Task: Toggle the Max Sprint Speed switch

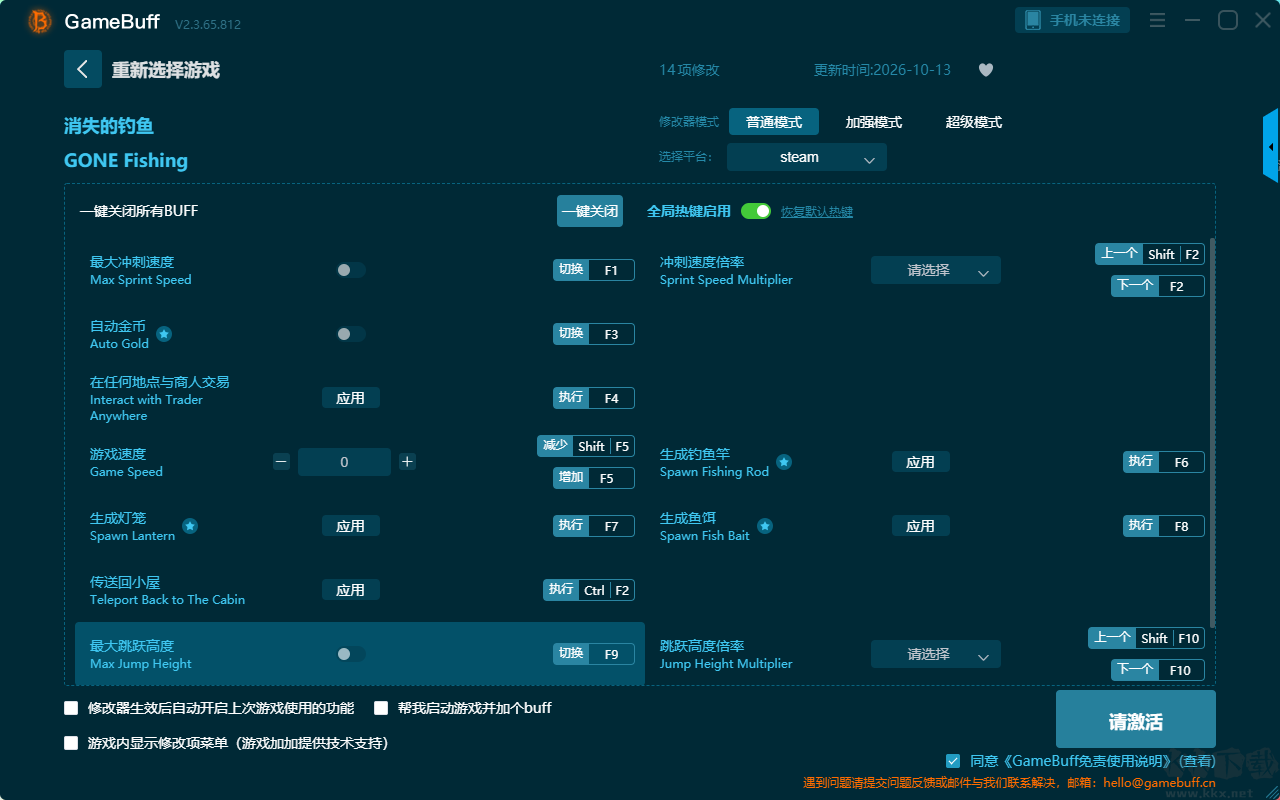Action: 351,270
